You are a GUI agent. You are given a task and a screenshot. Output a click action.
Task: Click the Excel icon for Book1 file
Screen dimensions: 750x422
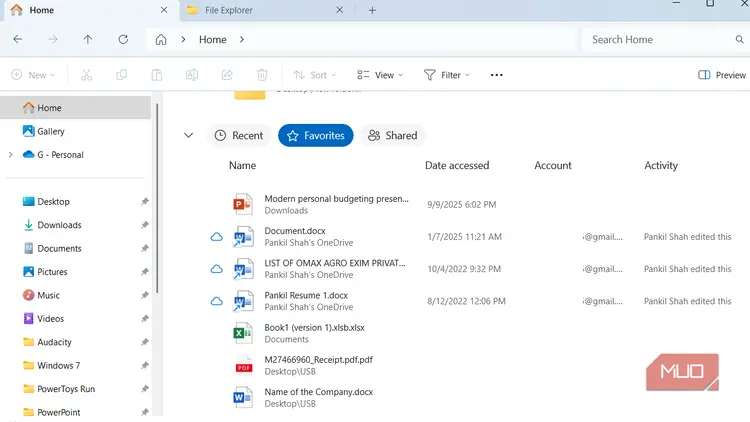click(x=243, y=333)
